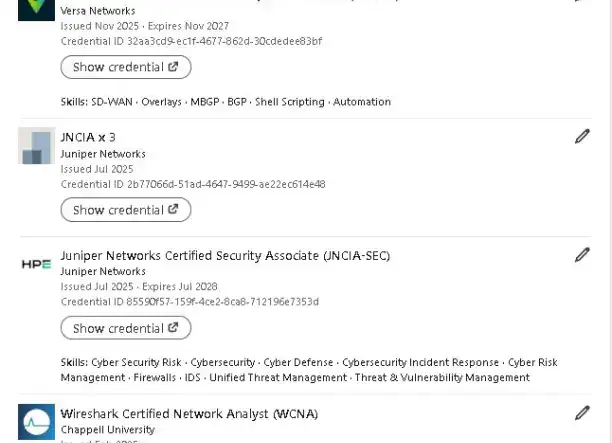Edit the Wireshark WCNA certification entry
Viewport: 612px width, 443px height.
coord(582,413)
